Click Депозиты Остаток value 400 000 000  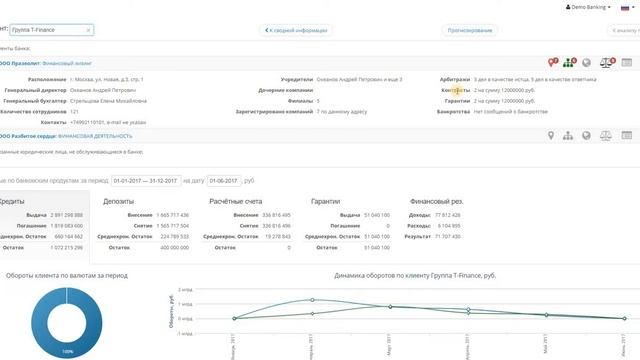[174, 247]
